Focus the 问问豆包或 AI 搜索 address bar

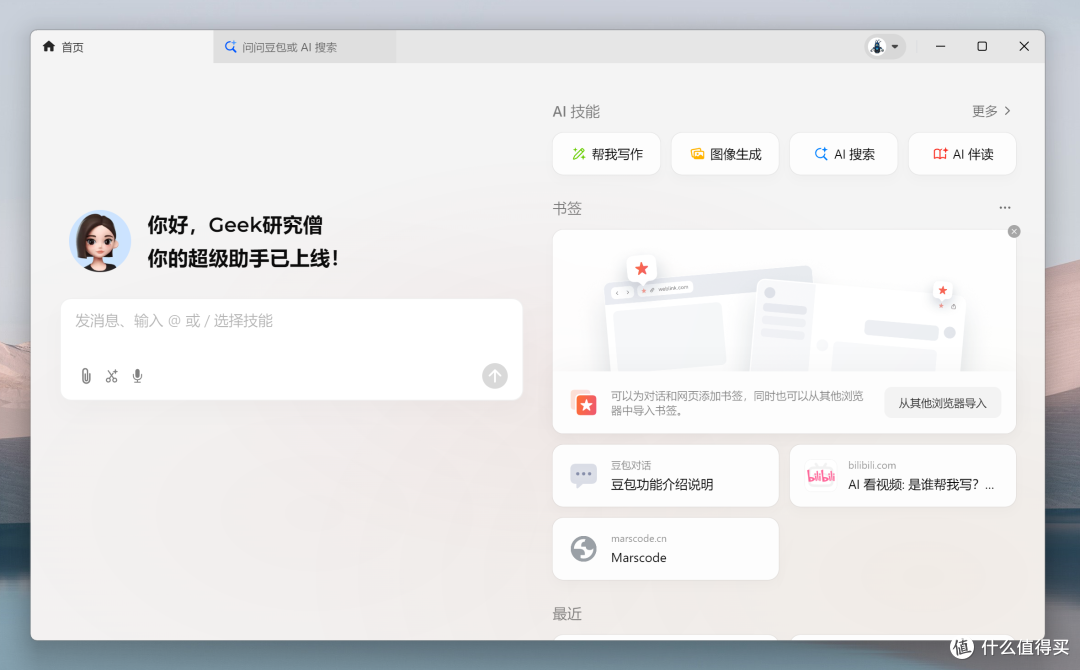pos(304,47)
